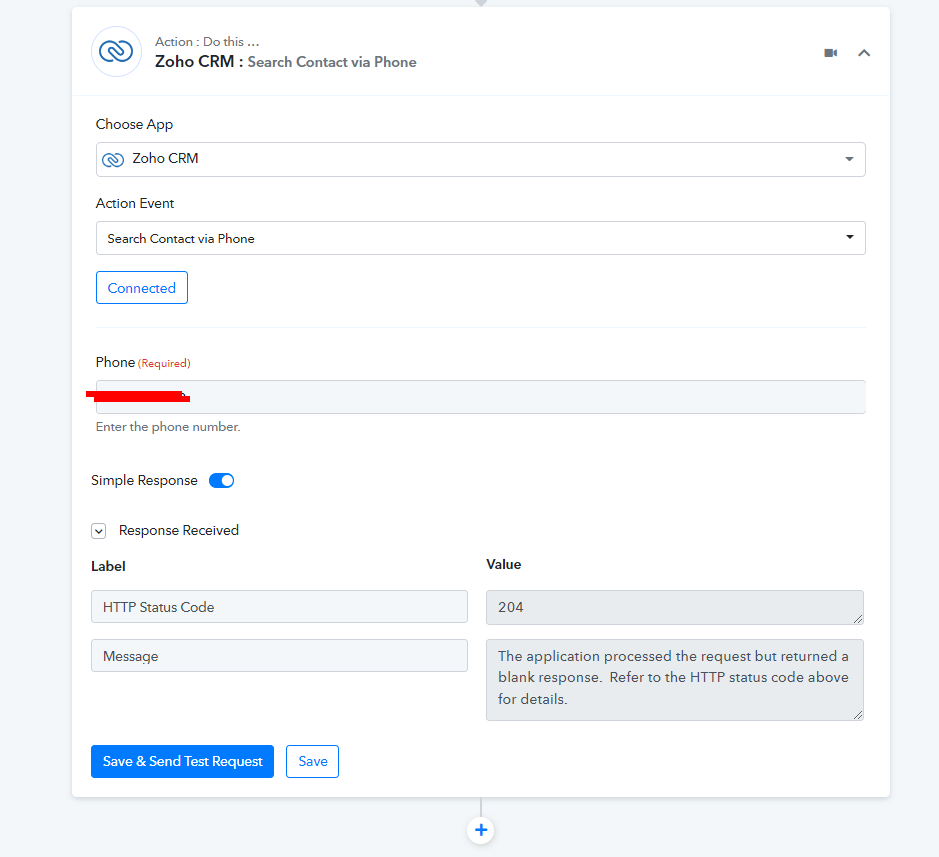This screenshot has height=857, width=939.
Task: Collapse the Response Received section
Action: 99,531
